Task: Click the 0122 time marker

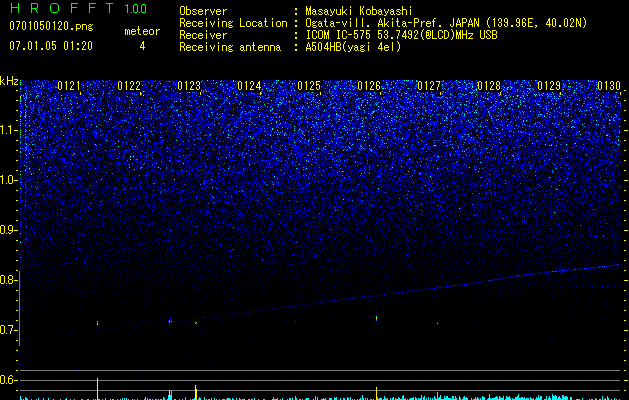Action: click(129, 86)
